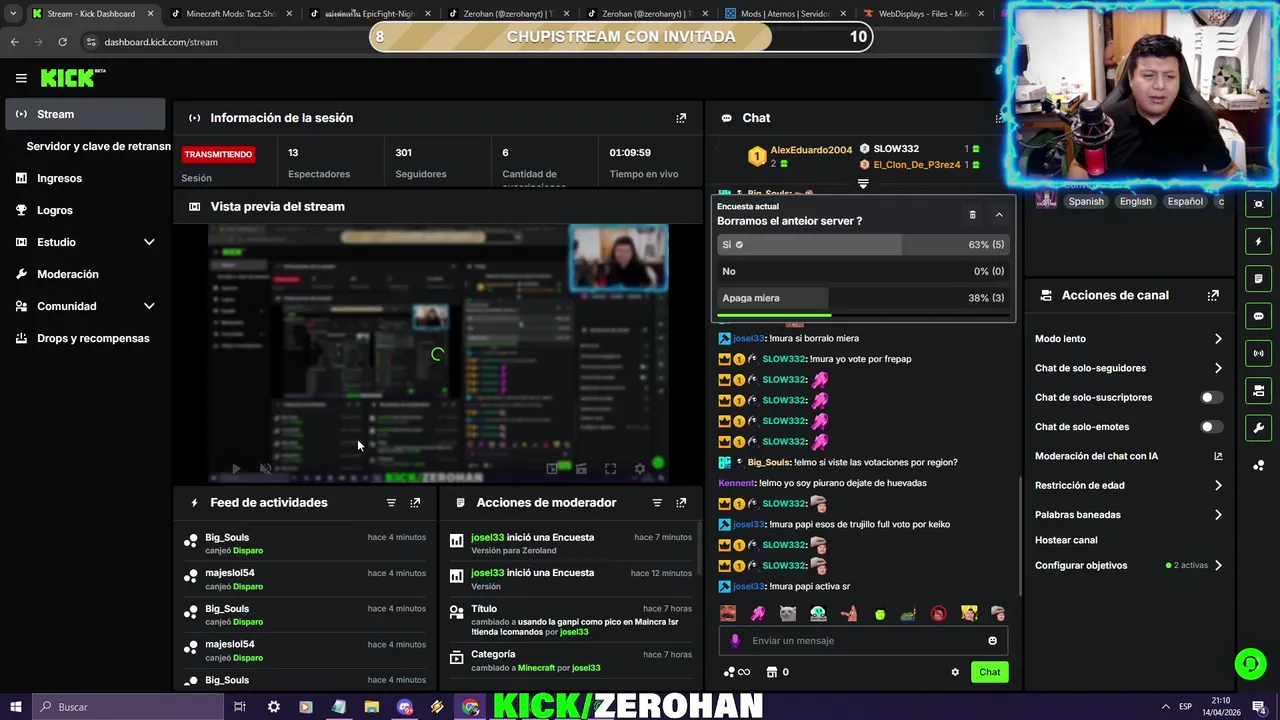Viewport: 1280px width, 720px height.
Task: Open Modo lento options
Action: [1128, 339]
